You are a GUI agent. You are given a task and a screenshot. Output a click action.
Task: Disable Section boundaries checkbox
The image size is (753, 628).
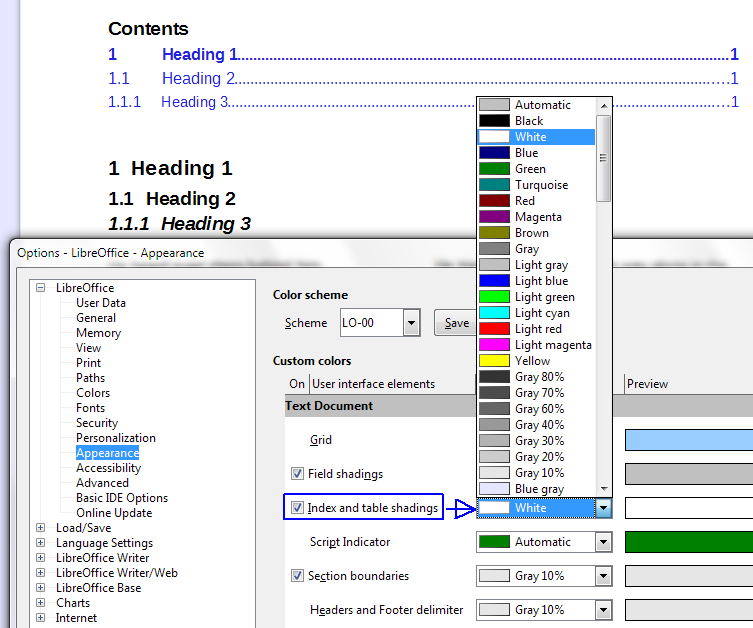297,576
